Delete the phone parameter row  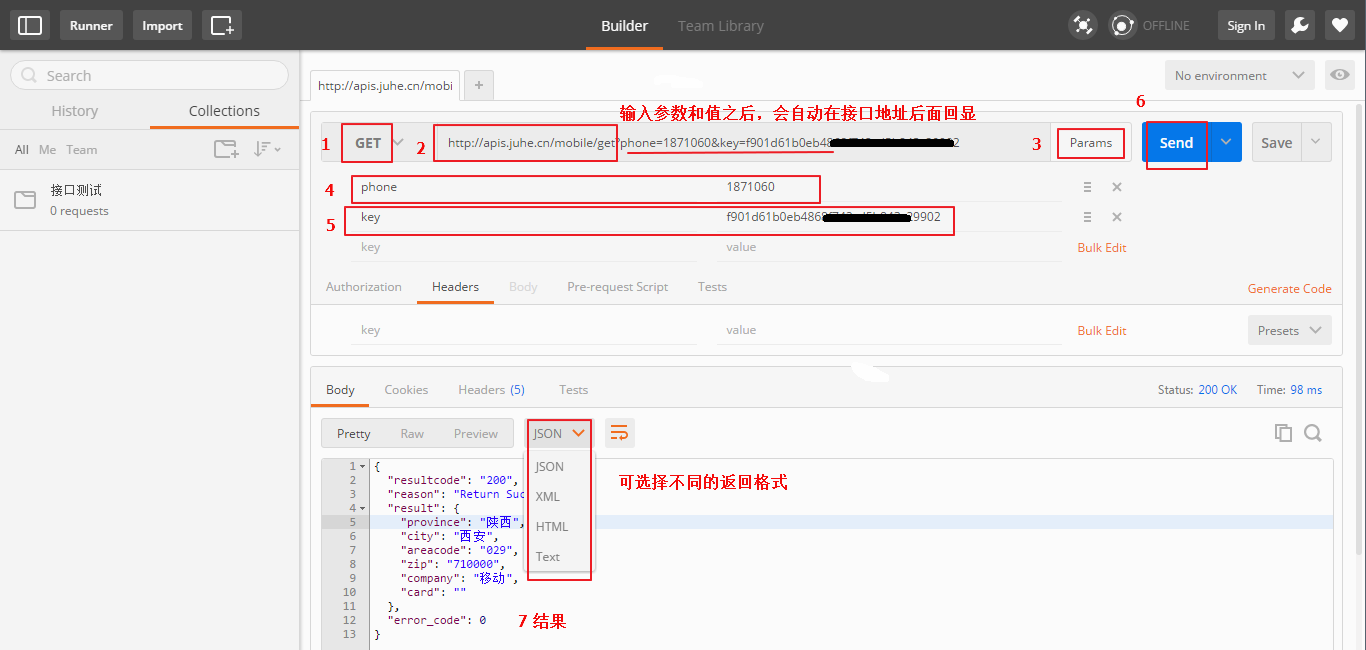[1117, 187]
